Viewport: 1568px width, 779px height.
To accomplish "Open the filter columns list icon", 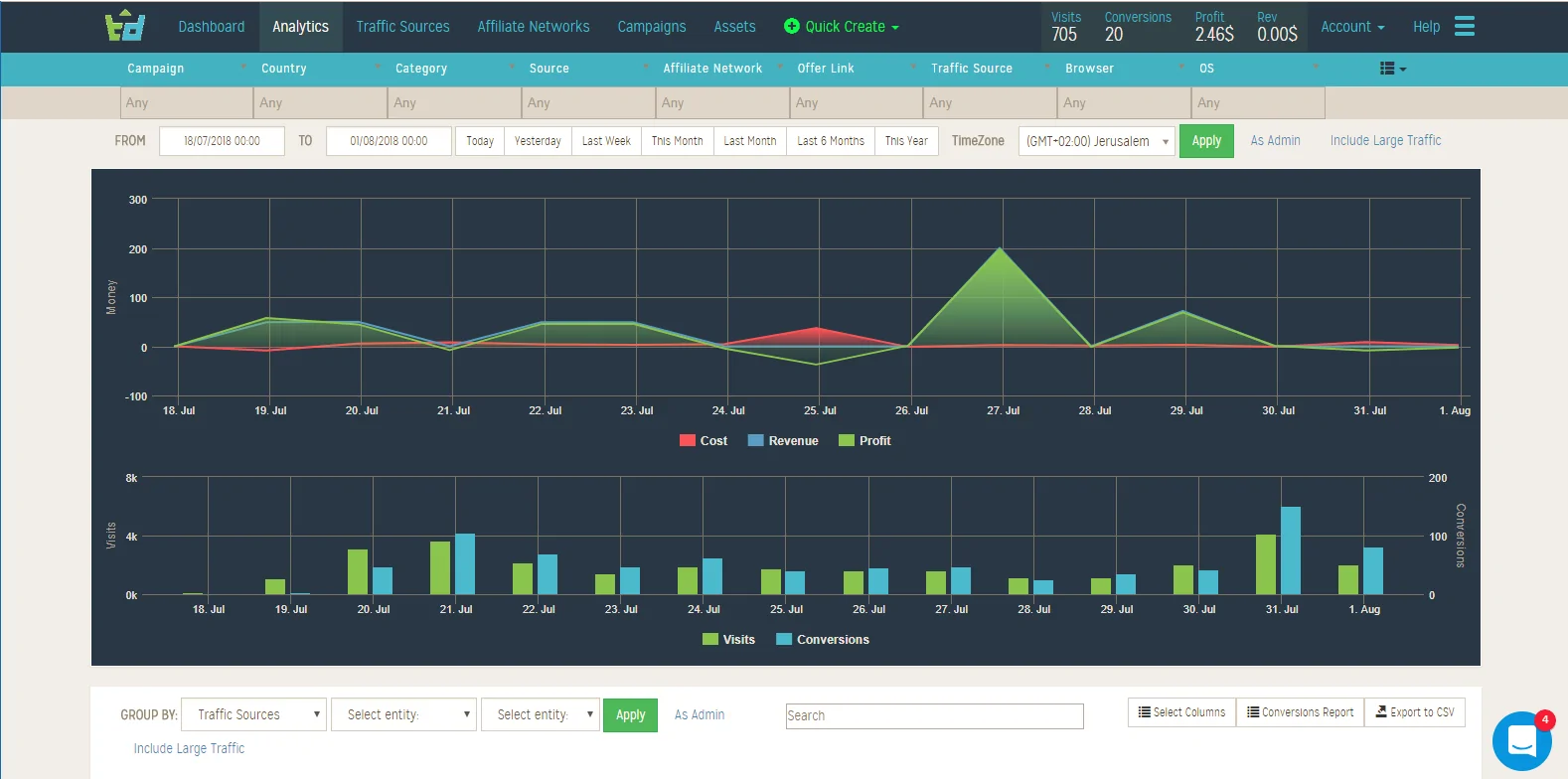I will point(1392,69).
